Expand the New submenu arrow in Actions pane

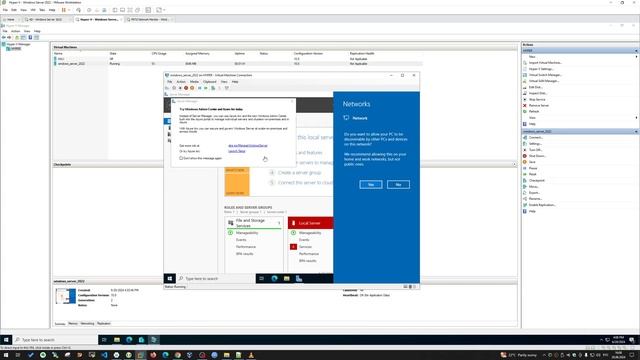[636, 57]
